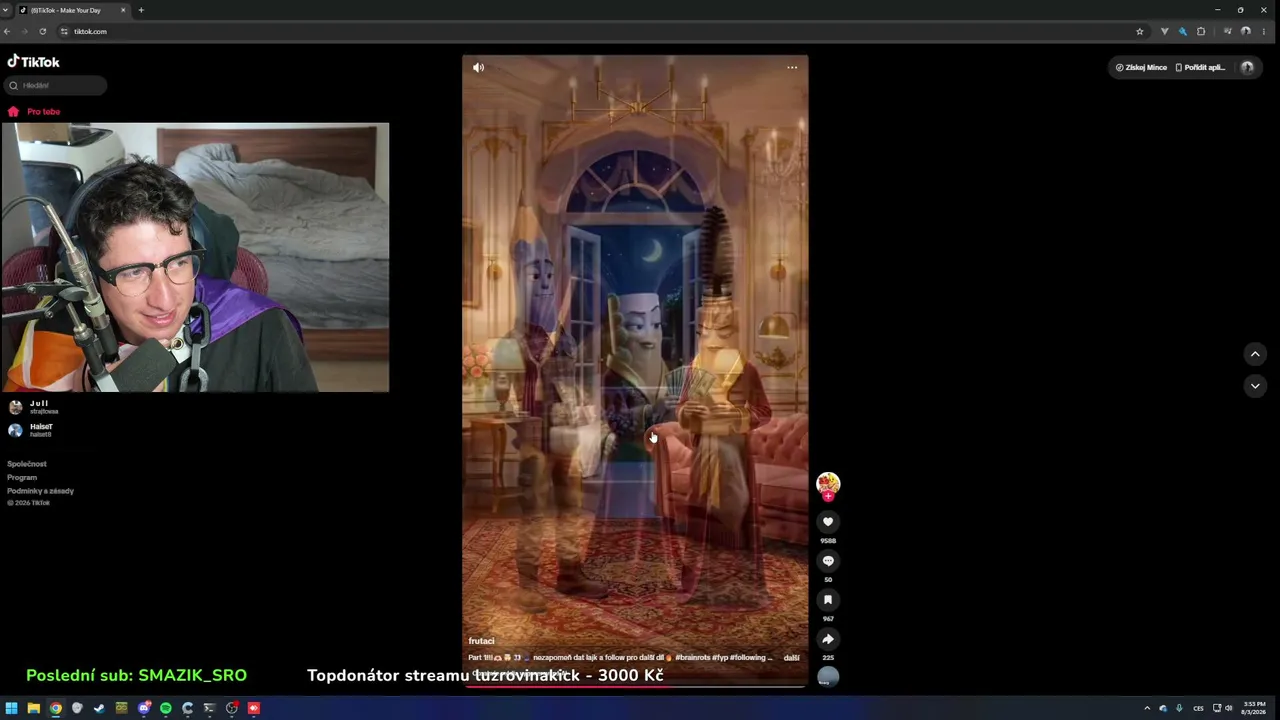Click the Pořídit aplikaci button

point(1200,68)
